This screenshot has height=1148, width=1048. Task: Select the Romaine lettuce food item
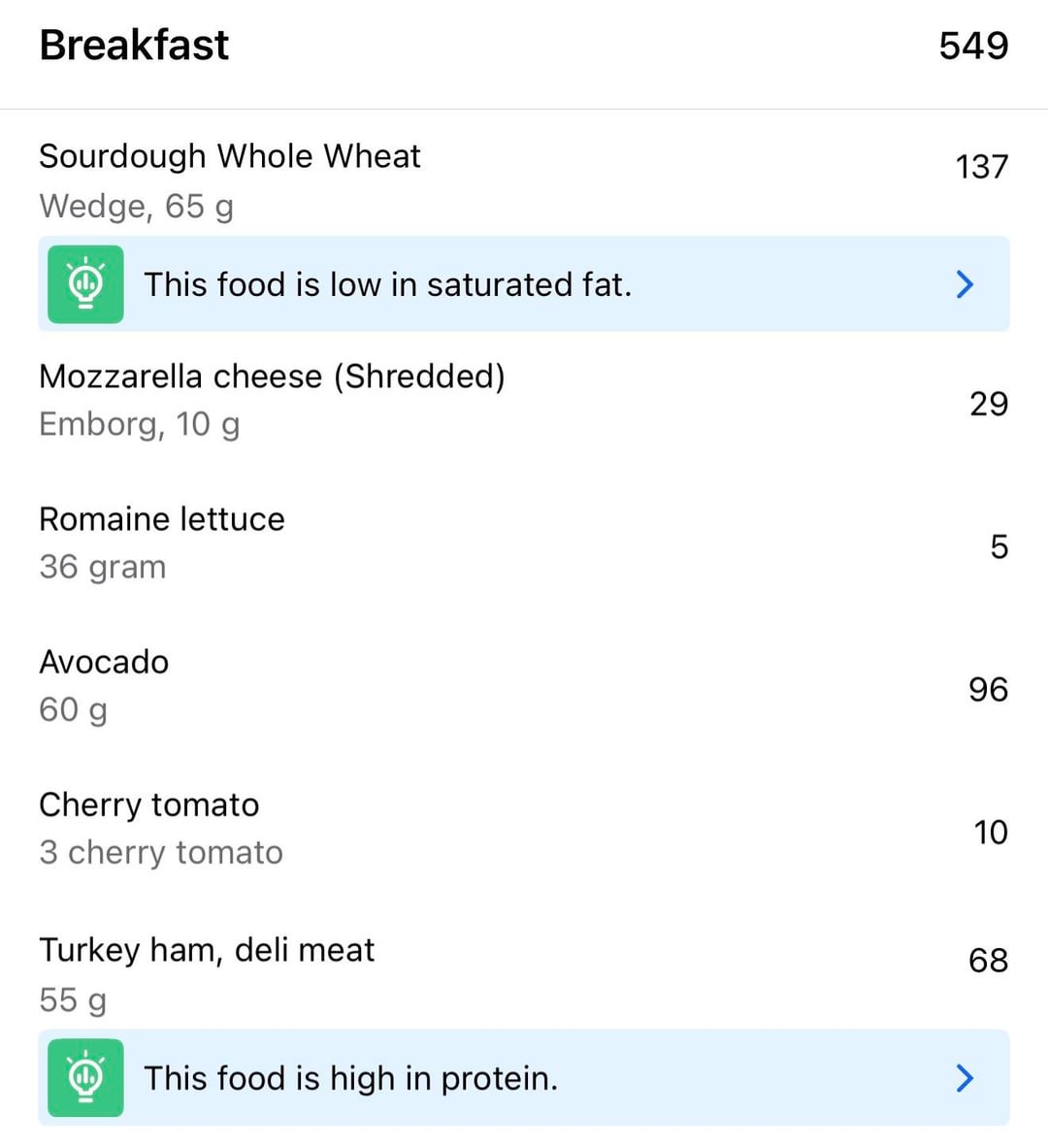click(162, 519)
